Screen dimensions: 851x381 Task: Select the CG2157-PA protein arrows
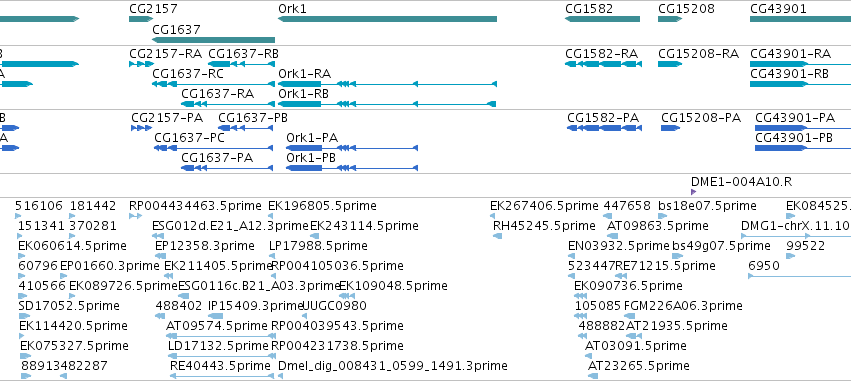point(141,128)
